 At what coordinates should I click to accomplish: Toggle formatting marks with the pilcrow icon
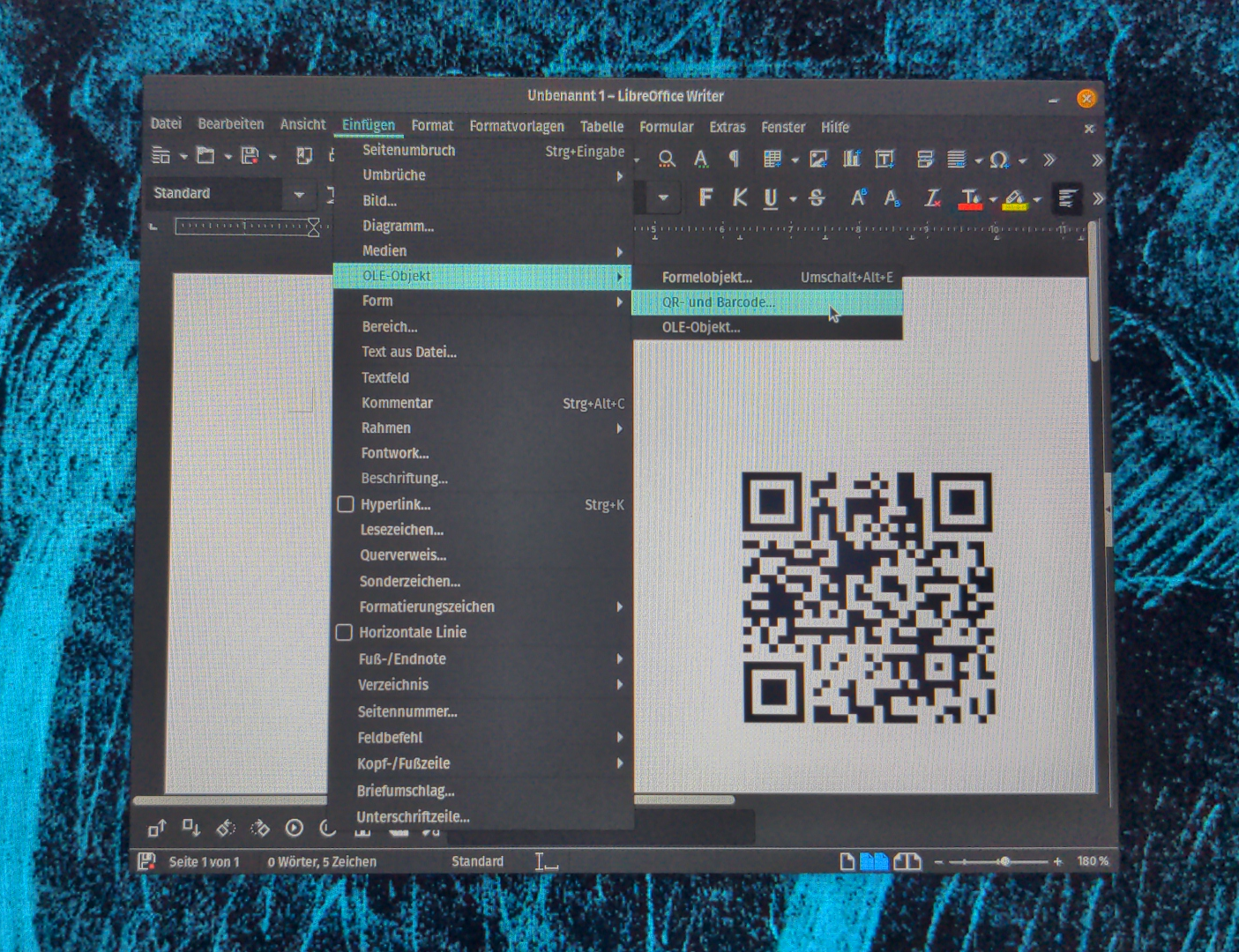(734, 159)
